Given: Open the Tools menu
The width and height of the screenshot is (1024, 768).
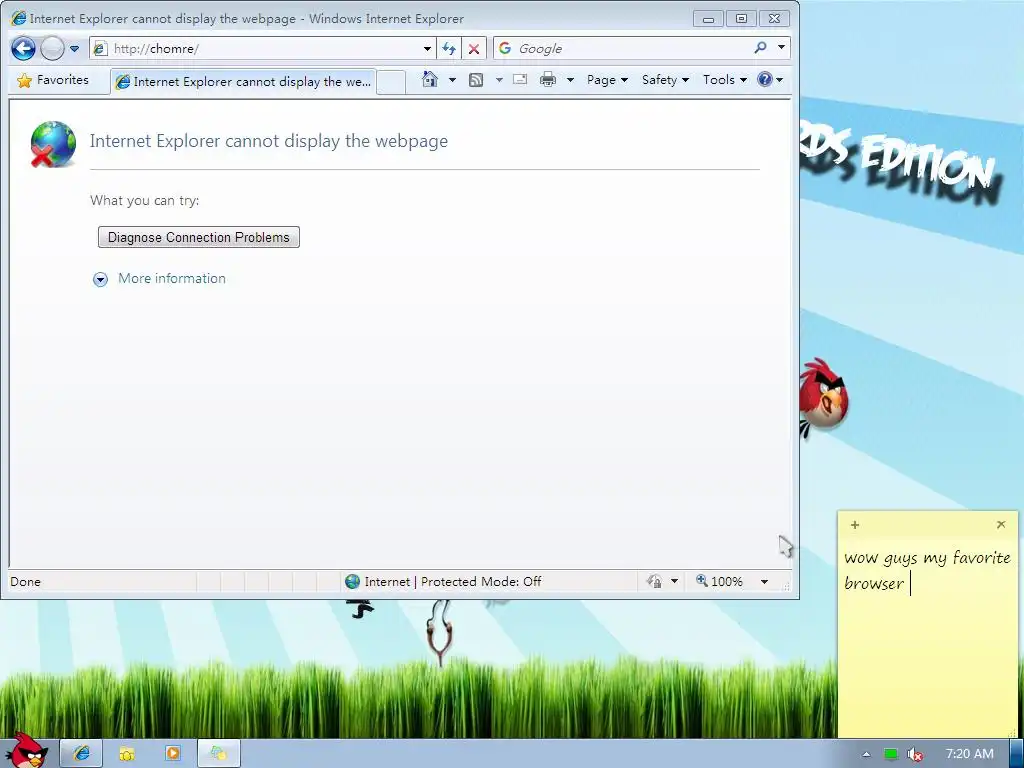Looking at the screenshot, I should (x=724, y=80).
